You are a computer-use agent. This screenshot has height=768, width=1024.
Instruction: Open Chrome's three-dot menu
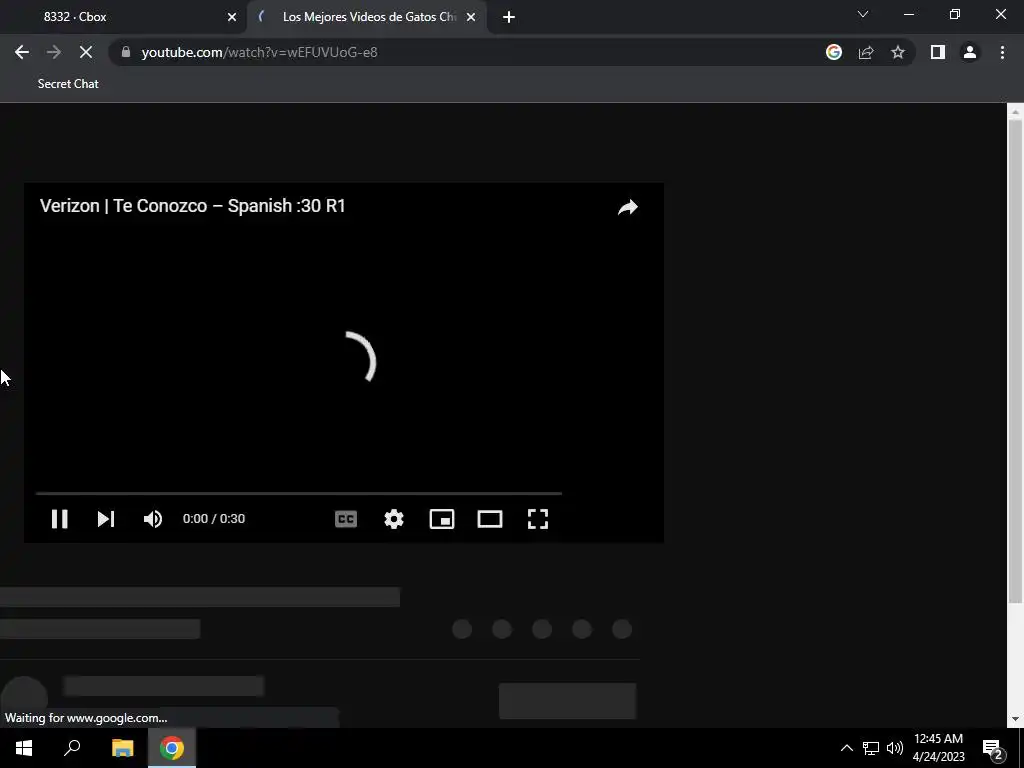click(x=1002, y=52)
